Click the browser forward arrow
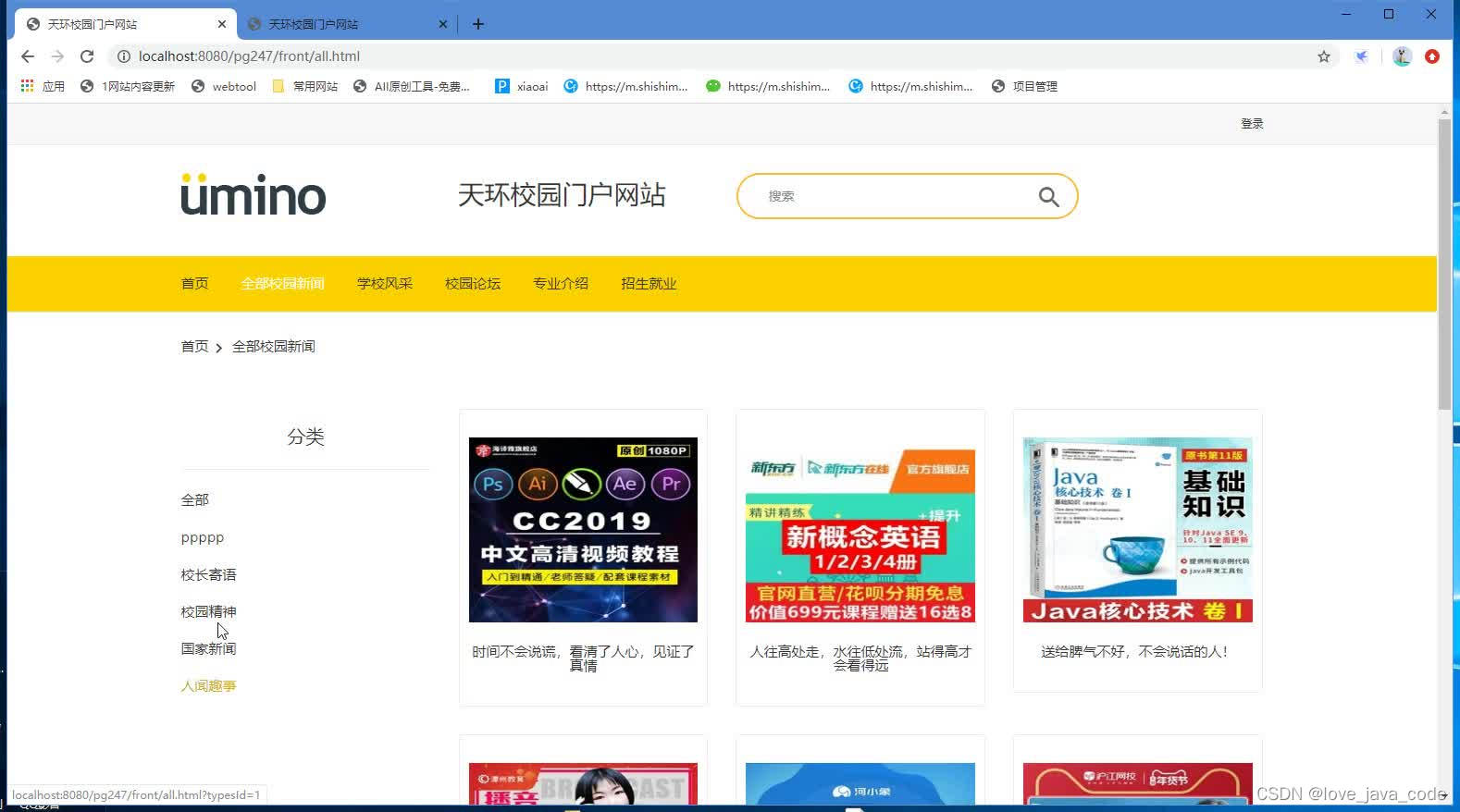The image size is (1460, 812). tap(57, 56)
